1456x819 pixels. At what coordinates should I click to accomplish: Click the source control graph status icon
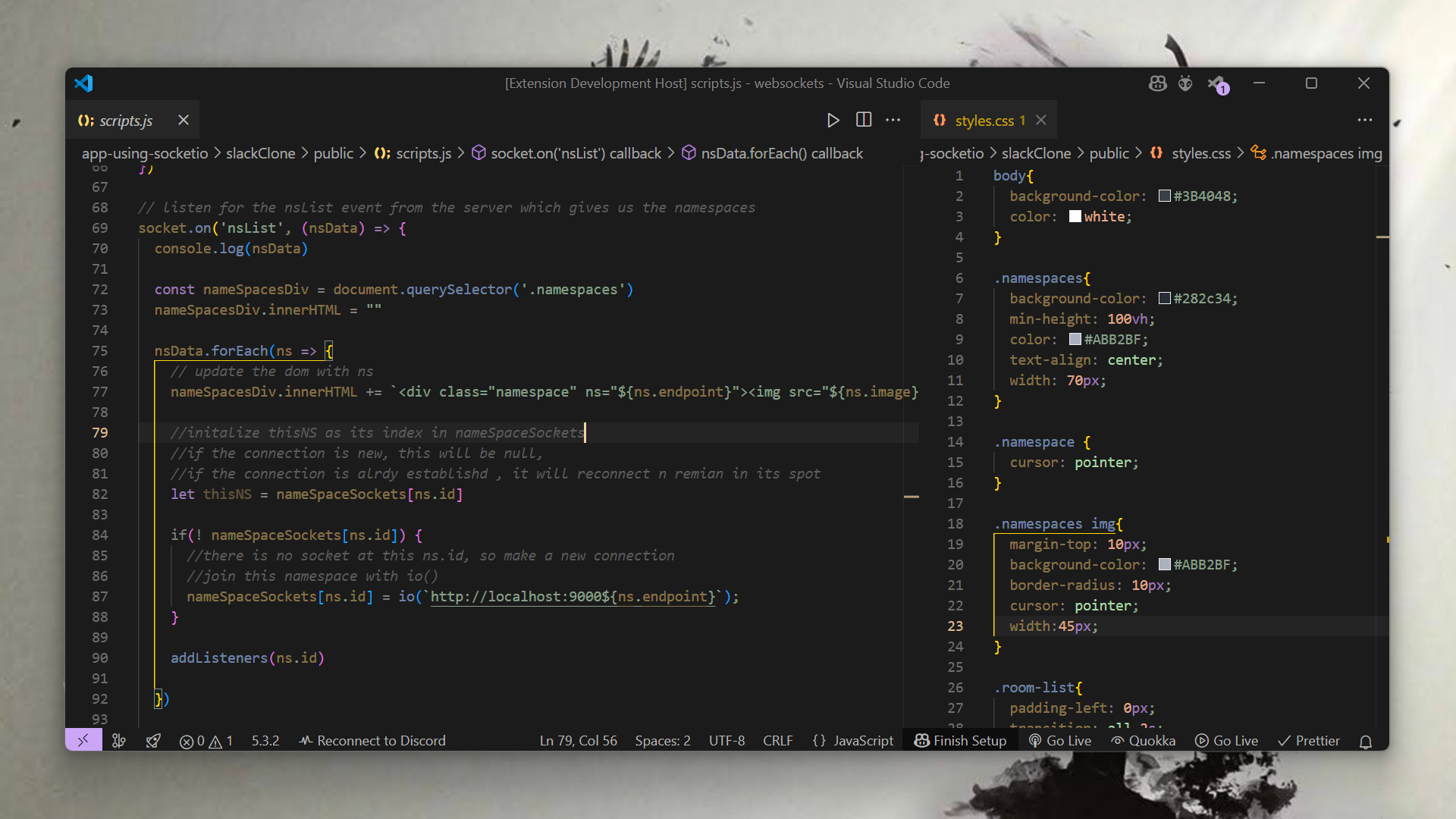click(118, 740)
